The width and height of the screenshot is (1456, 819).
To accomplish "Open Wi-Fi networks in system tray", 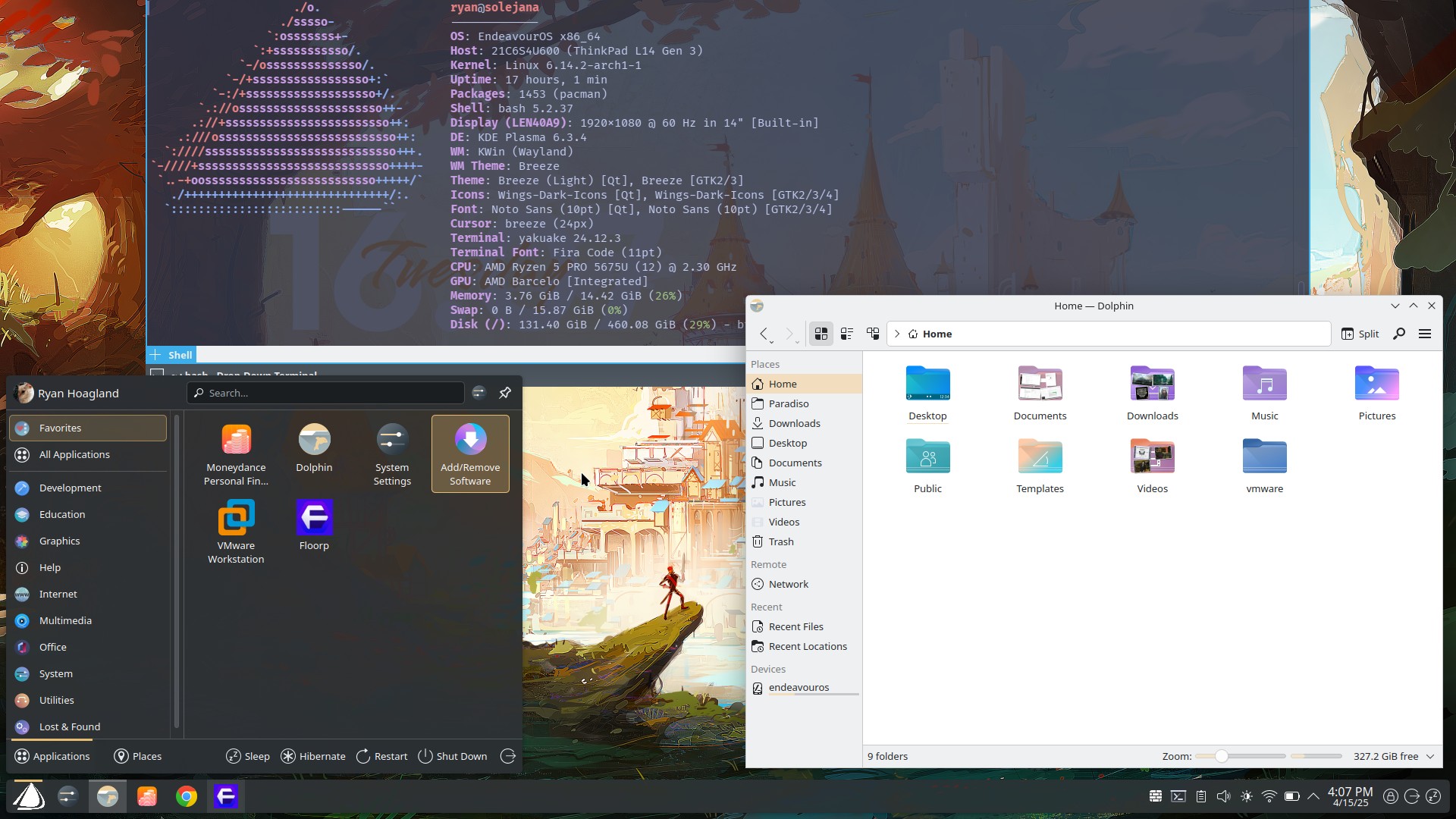I will 1269,796.
